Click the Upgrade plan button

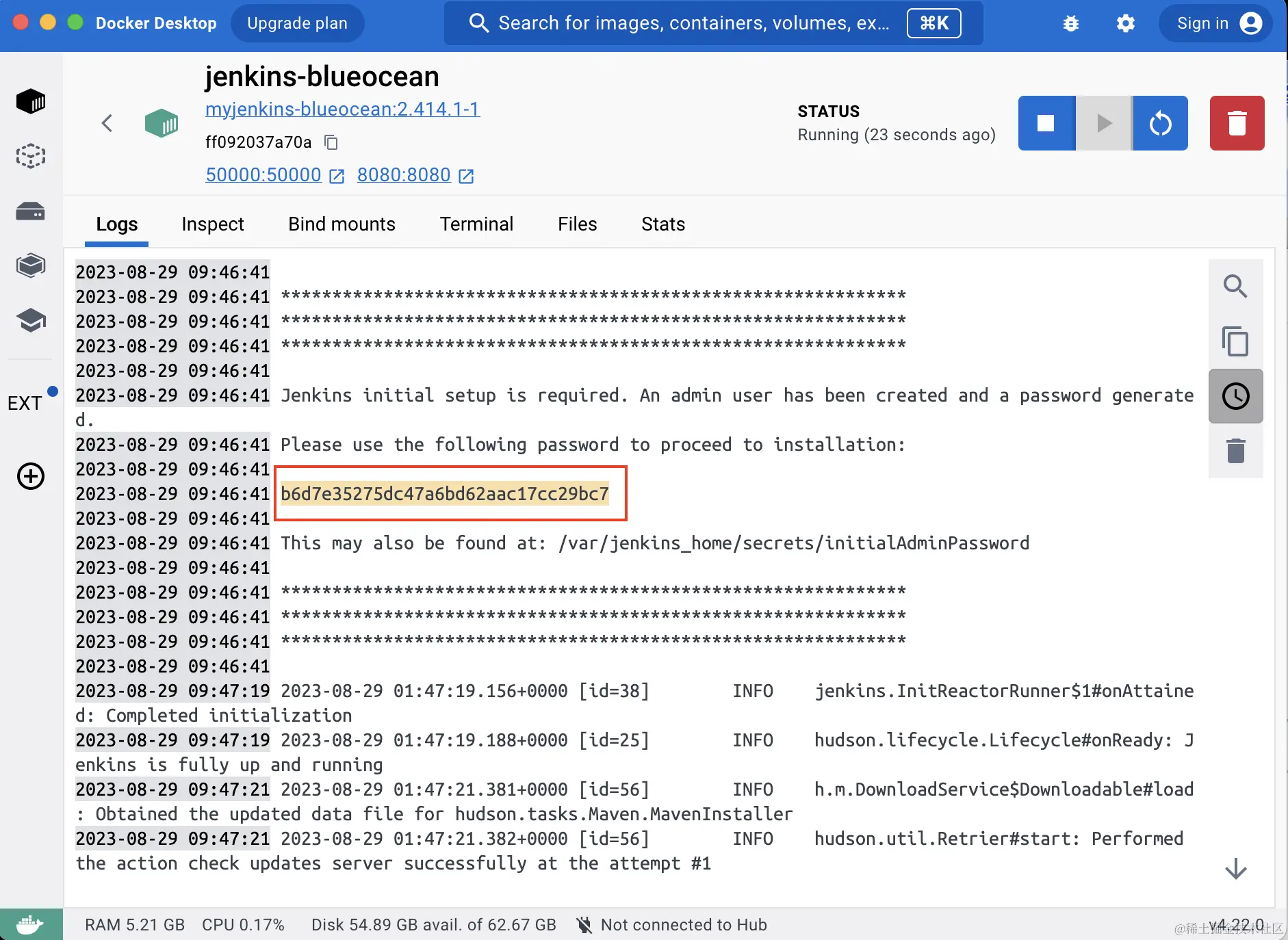coord(297,23)
